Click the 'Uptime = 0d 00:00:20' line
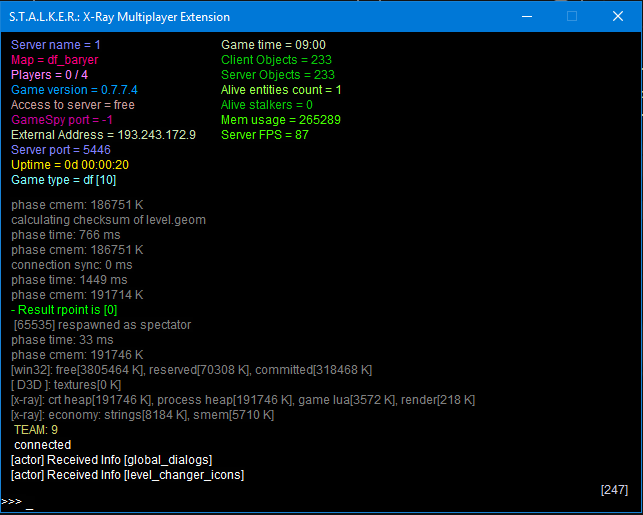Screen dimensions: 643x515 click(70, 165)
